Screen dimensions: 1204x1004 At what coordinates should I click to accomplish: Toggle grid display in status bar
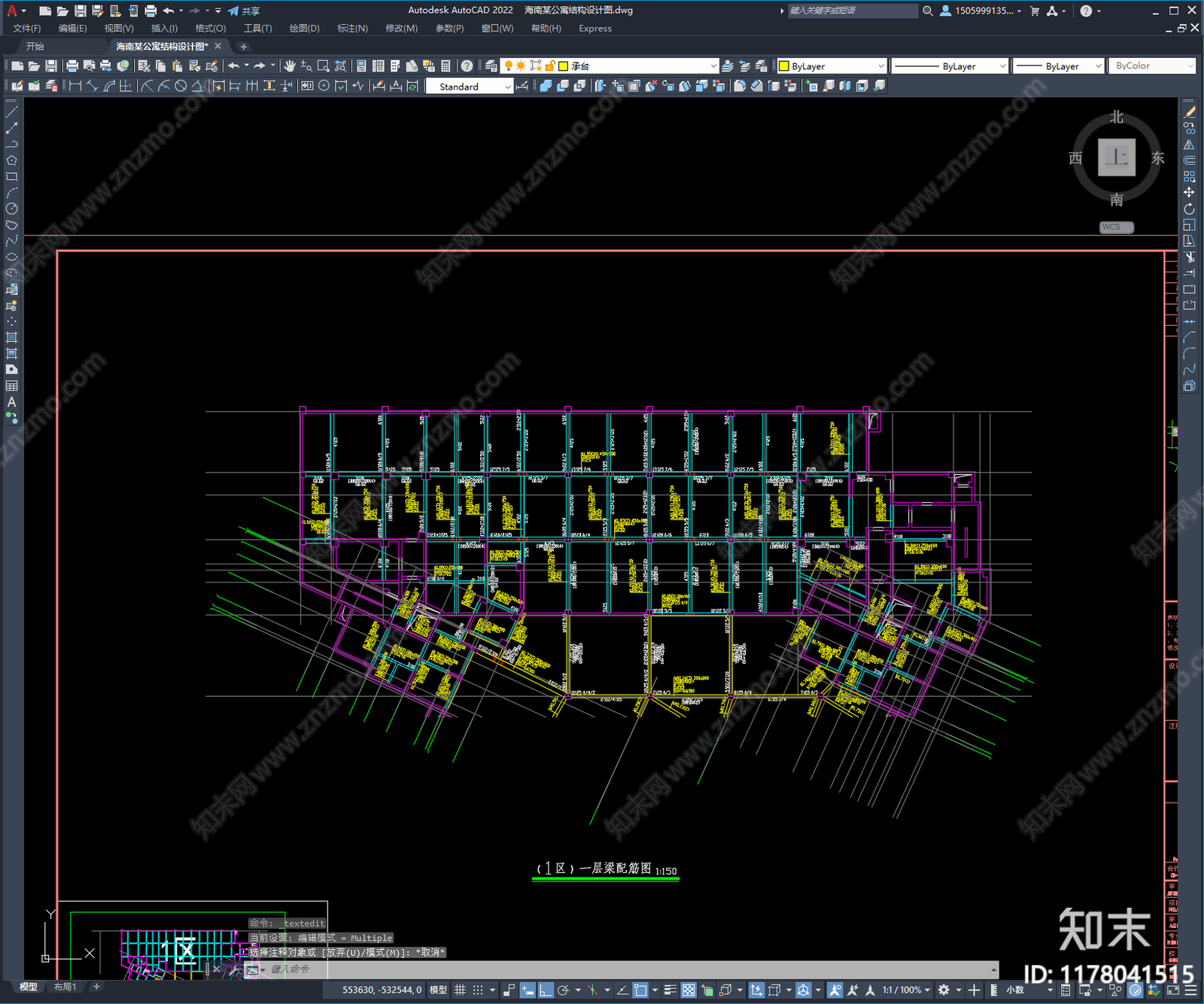click(460, 990)
